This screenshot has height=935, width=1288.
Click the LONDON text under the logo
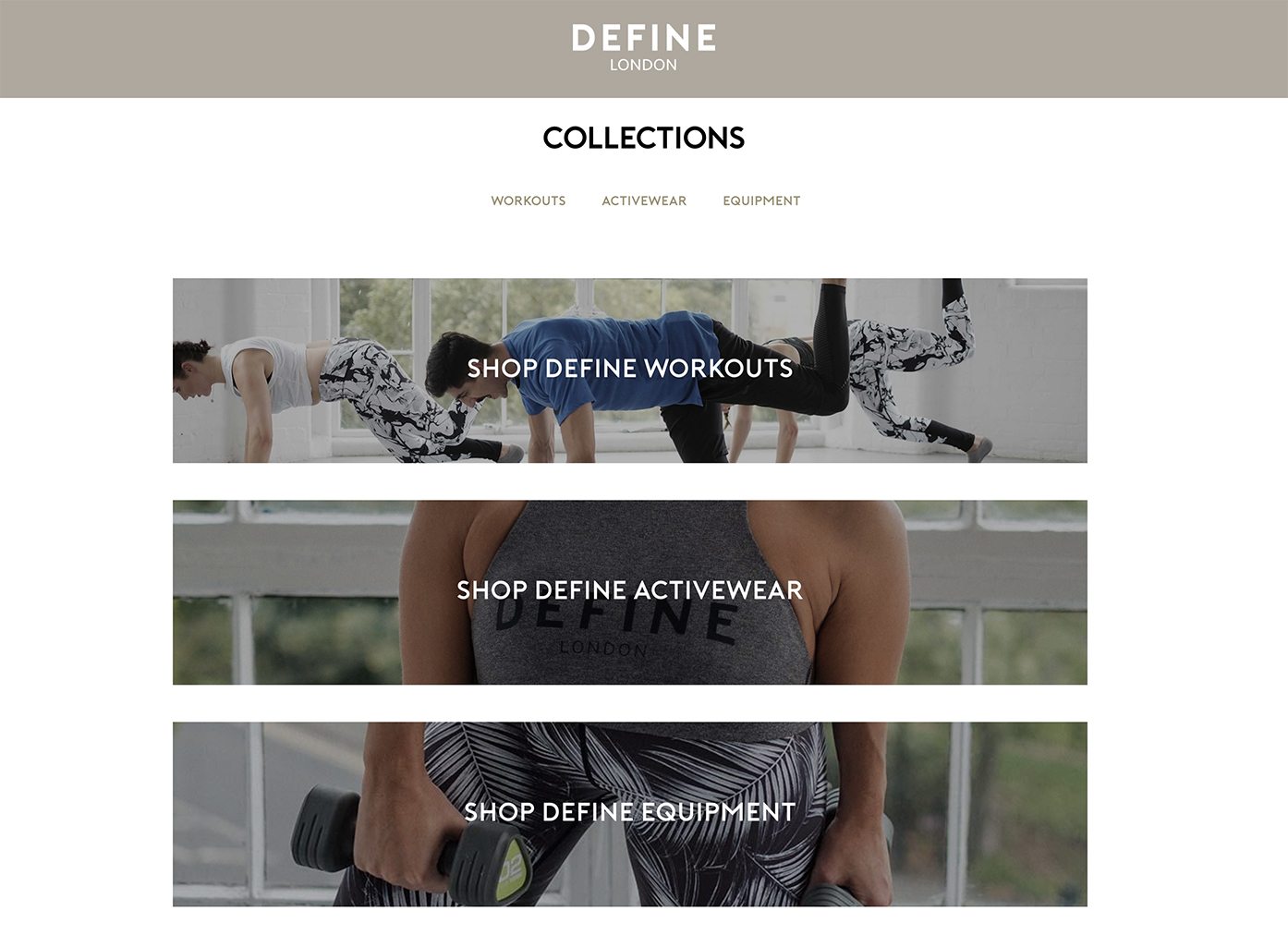pyautogui.click(x=643, y=65)
